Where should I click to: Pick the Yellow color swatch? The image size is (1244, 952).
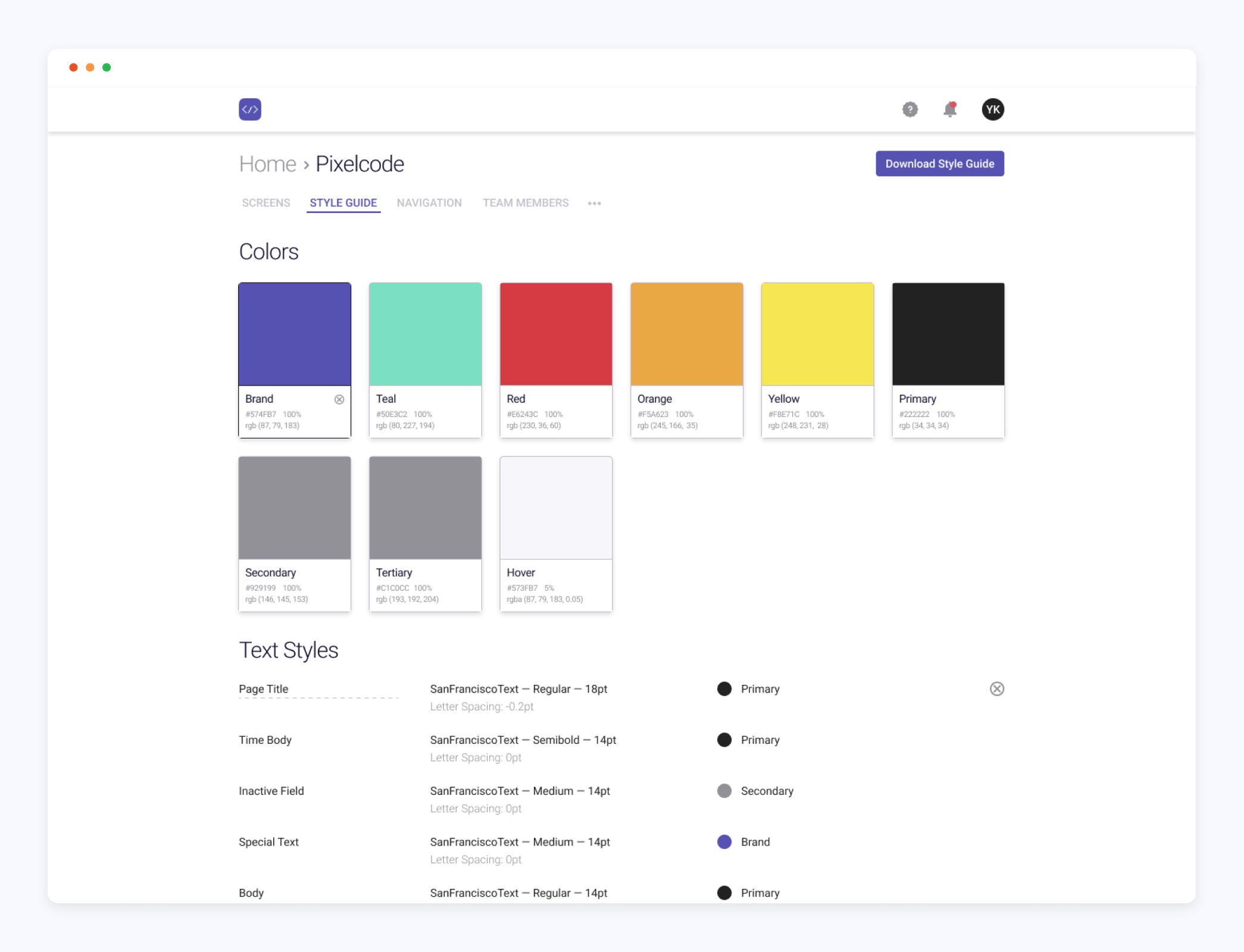click(817, 334)
